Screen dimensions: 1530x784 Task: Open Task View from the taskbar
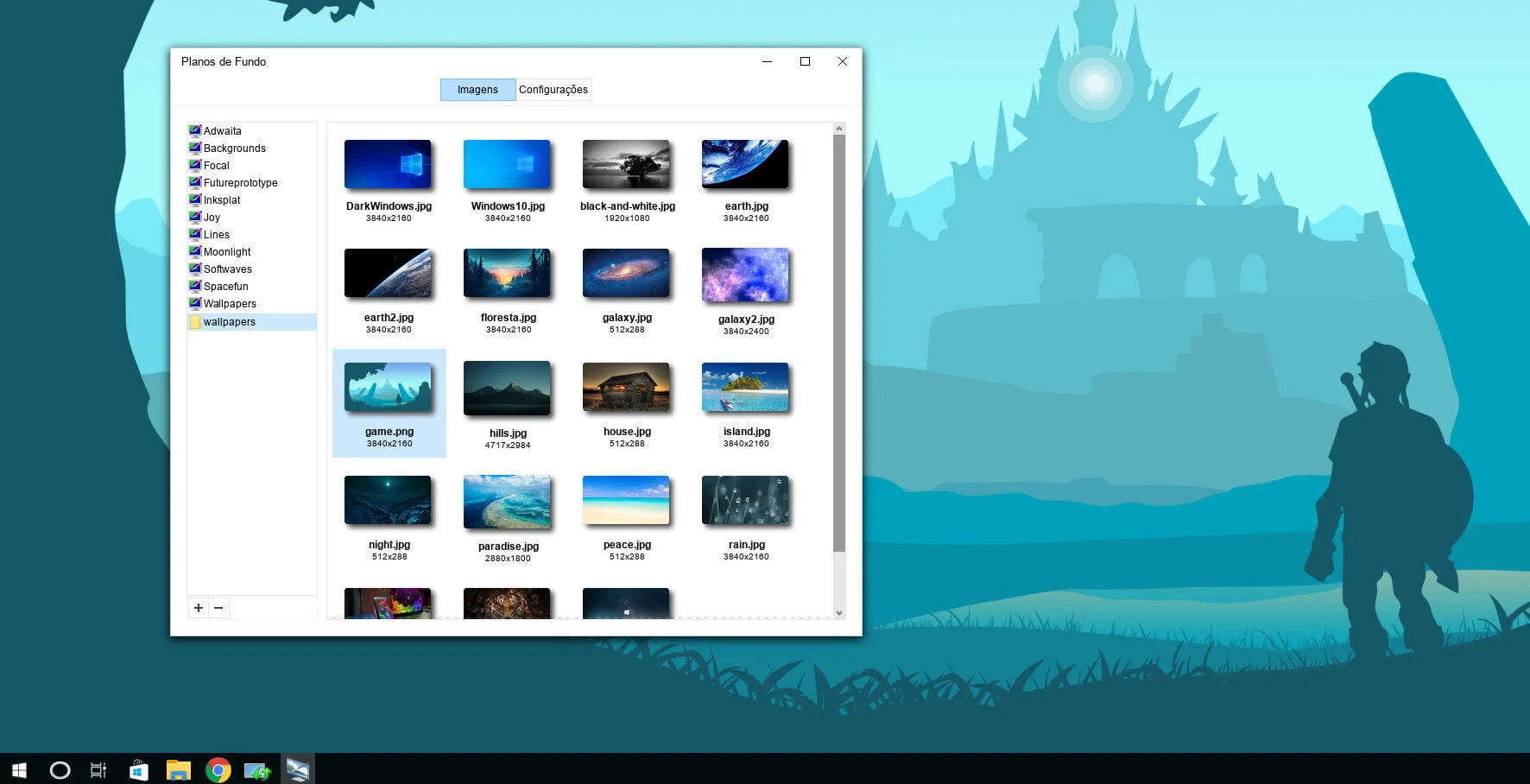tap(98, 769)
